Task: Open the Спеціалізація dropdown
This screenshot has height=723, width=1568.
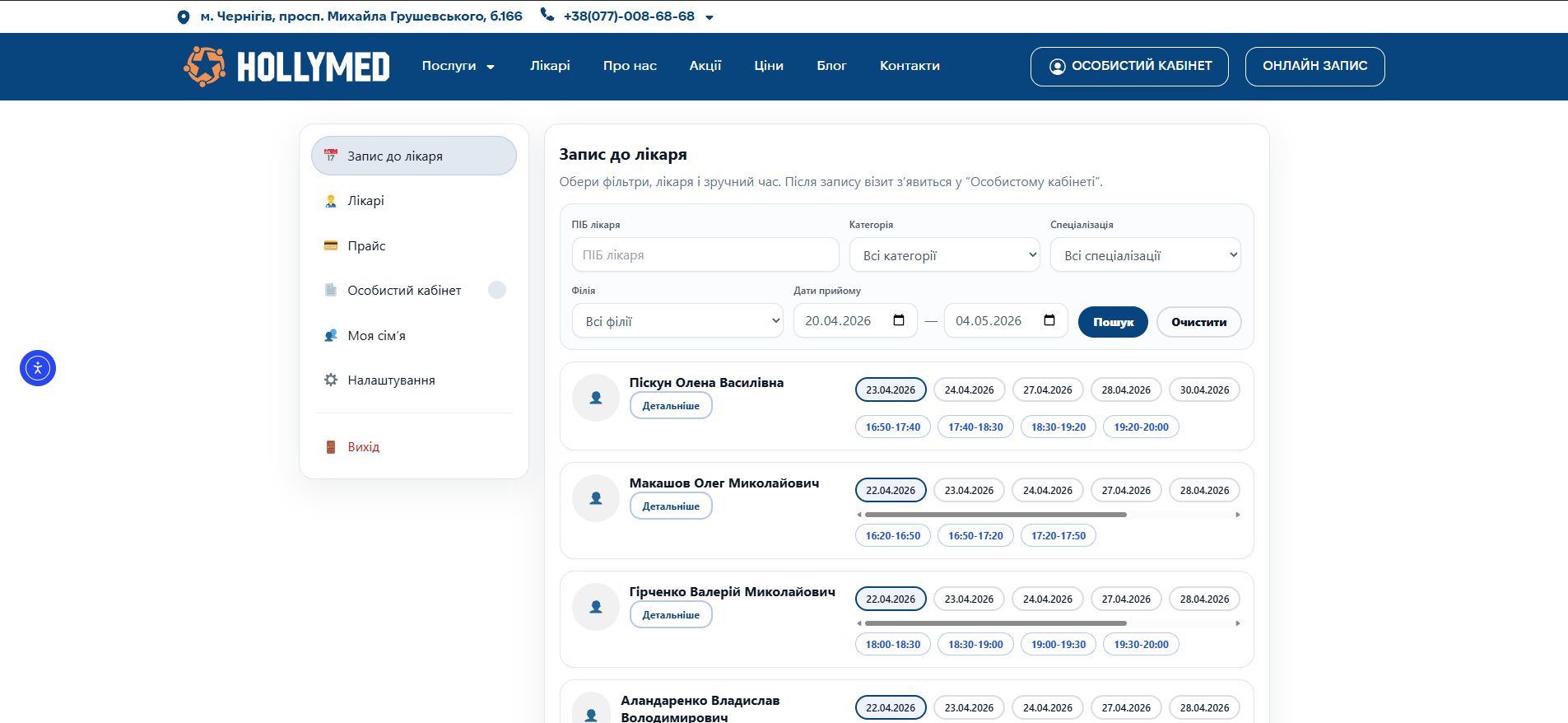Action: (1145, 255)
